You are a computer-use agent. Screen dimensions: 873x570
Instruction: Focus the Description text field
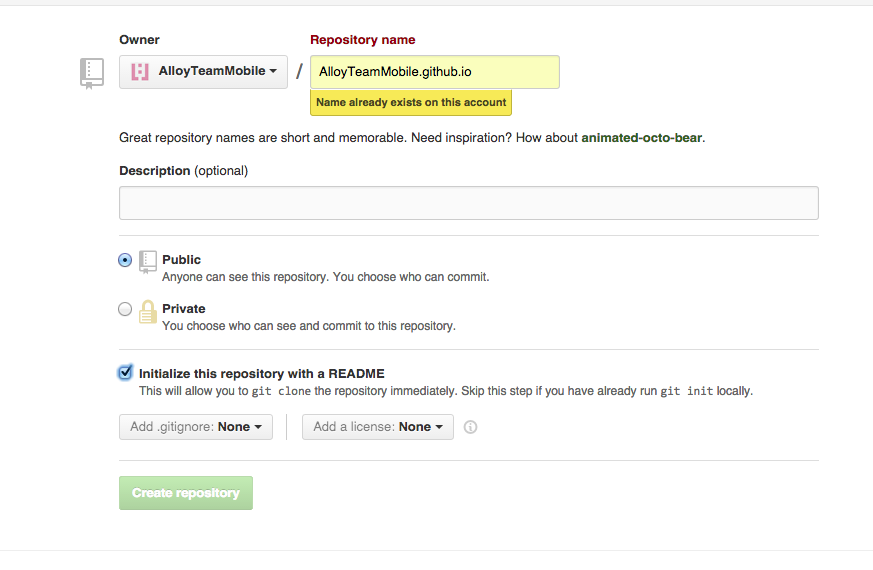[469, 203]
